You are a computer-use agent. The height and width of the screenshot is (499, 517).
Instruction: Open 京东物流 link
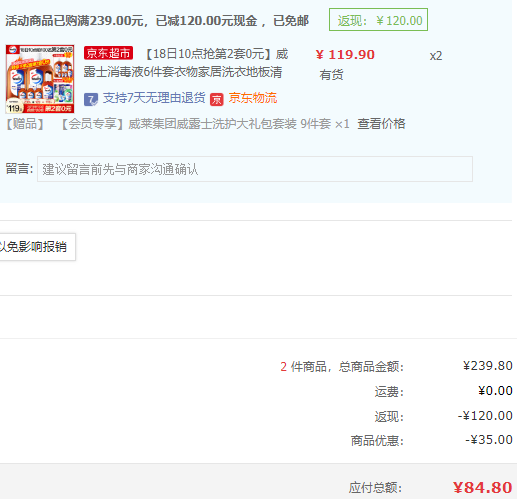(253, 98)
